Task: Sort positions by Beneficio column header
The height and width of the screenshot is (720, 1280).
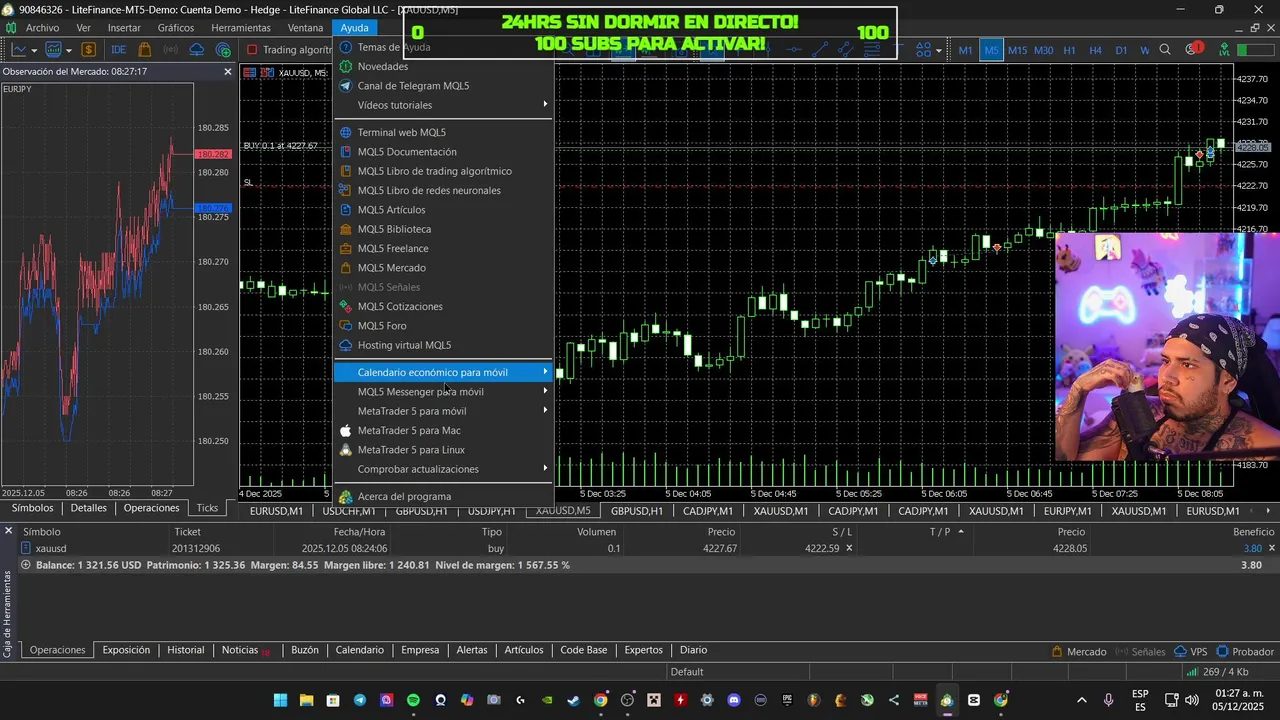Action: (x=1253, y=532)
